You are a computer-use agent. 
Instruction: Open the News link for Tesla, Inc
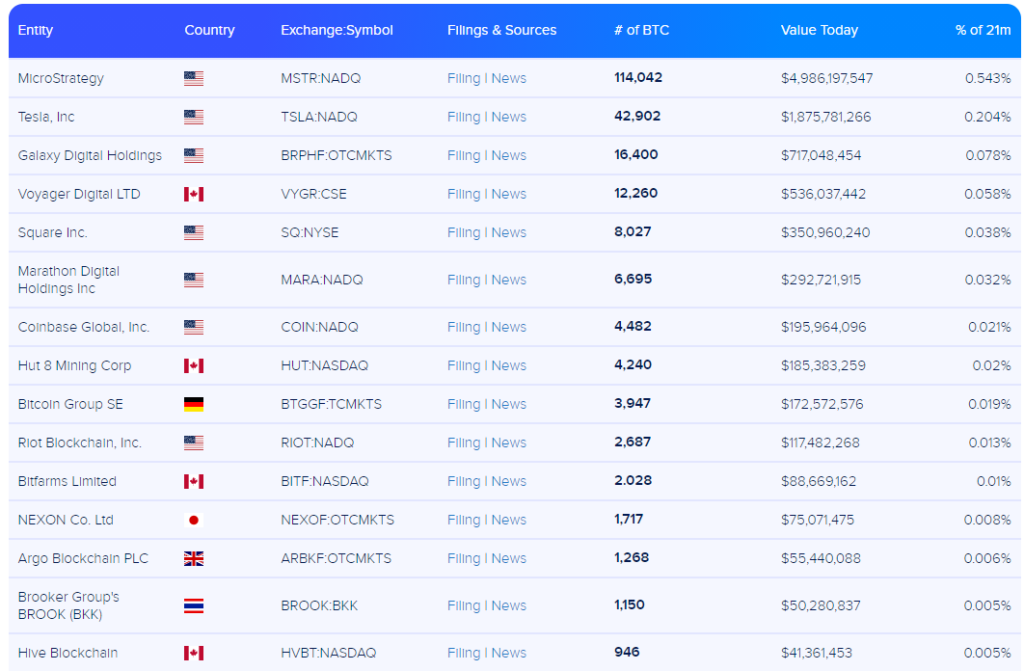point(509,117)
